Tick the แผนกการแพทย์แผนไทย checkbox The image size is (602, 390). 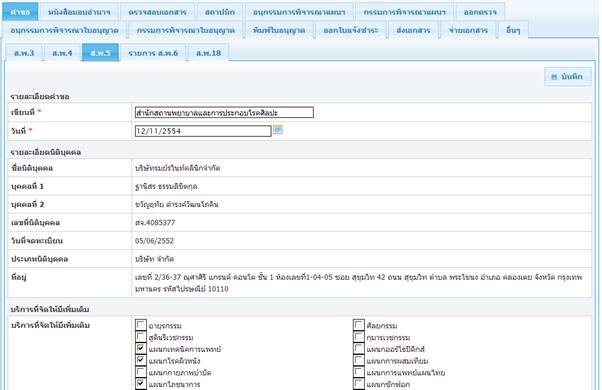[359, 372]
